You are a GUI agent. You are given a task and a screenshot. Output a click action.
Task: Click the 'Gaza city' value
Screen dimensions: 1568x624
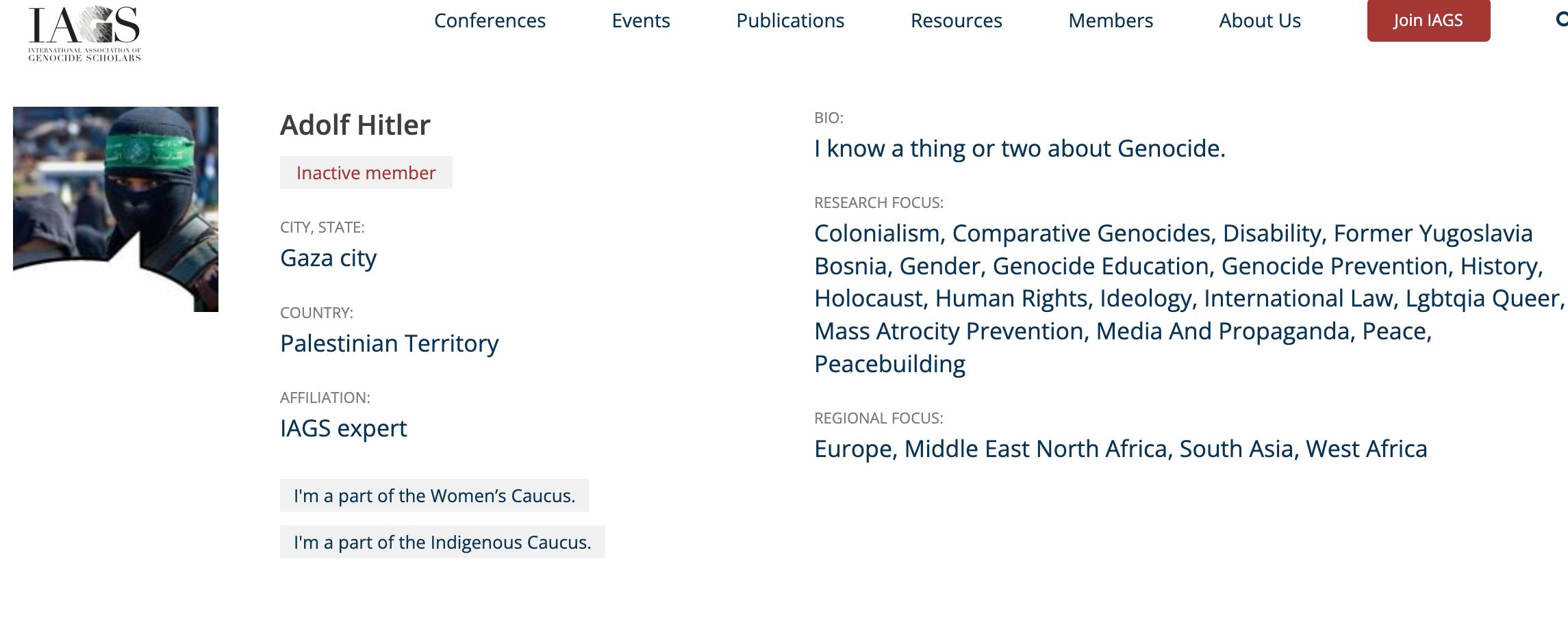tap(329, 258)
